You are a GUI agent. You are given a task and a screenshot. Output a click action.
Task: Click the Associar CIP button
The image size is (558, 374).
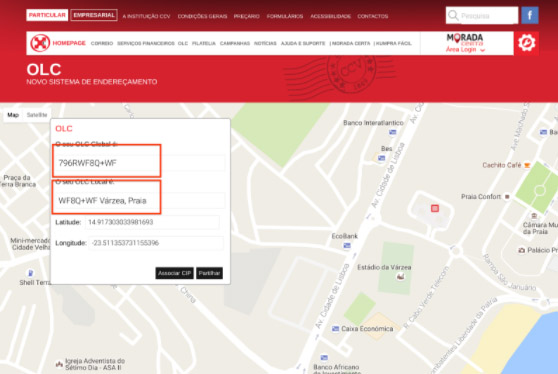174,273
